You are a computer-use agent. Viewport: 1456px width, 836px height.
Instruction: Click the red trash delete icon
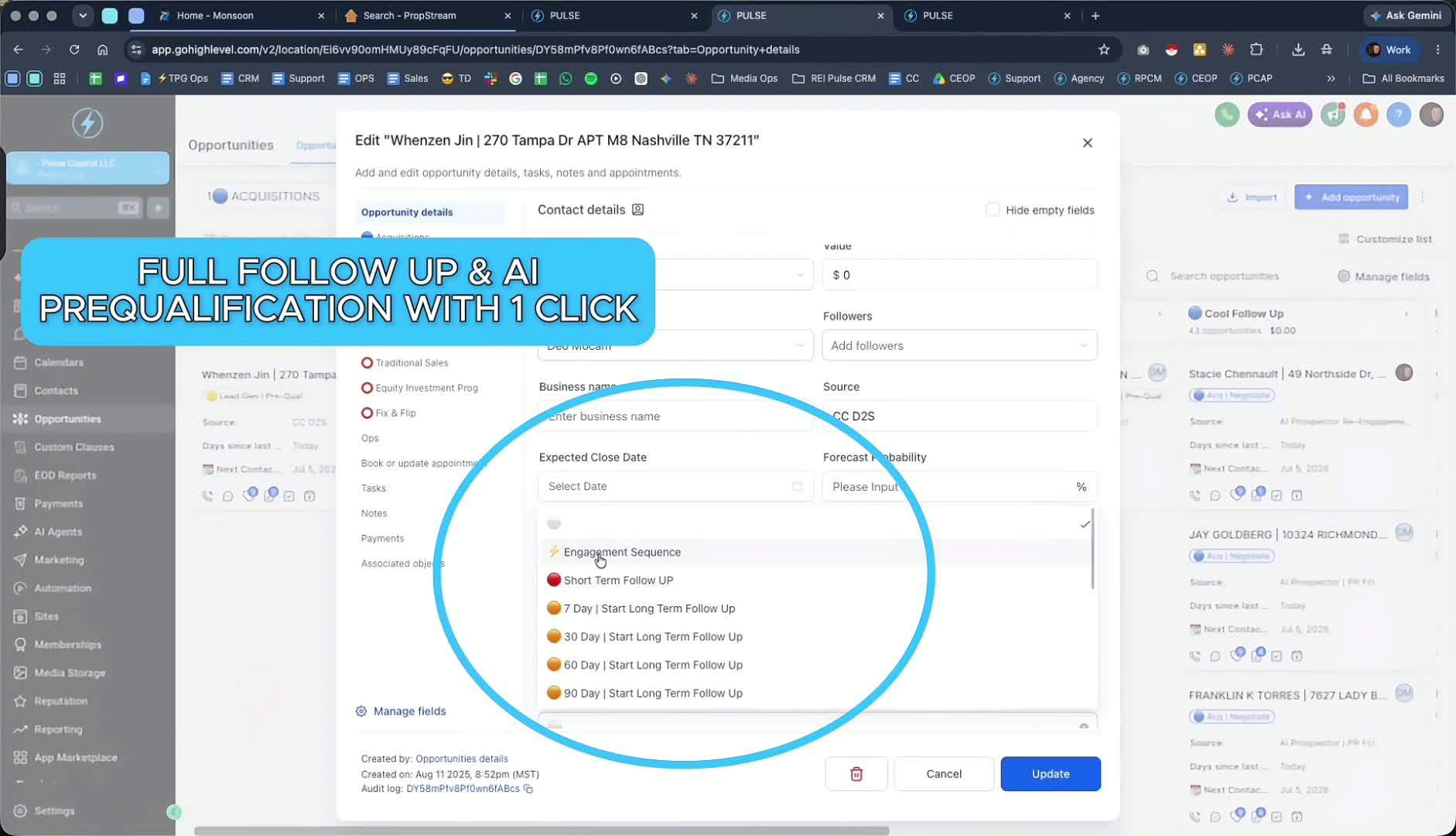856,774
